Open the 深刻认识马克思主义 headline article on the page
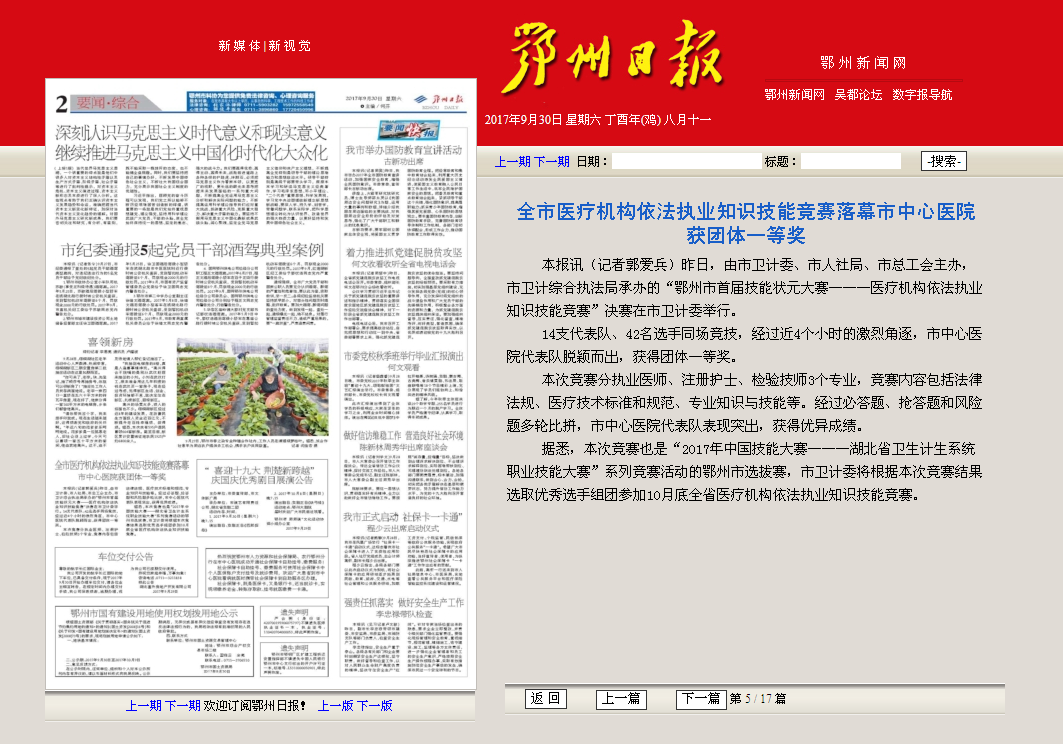This screenshot has width=1063, height=744. [192, 142]
